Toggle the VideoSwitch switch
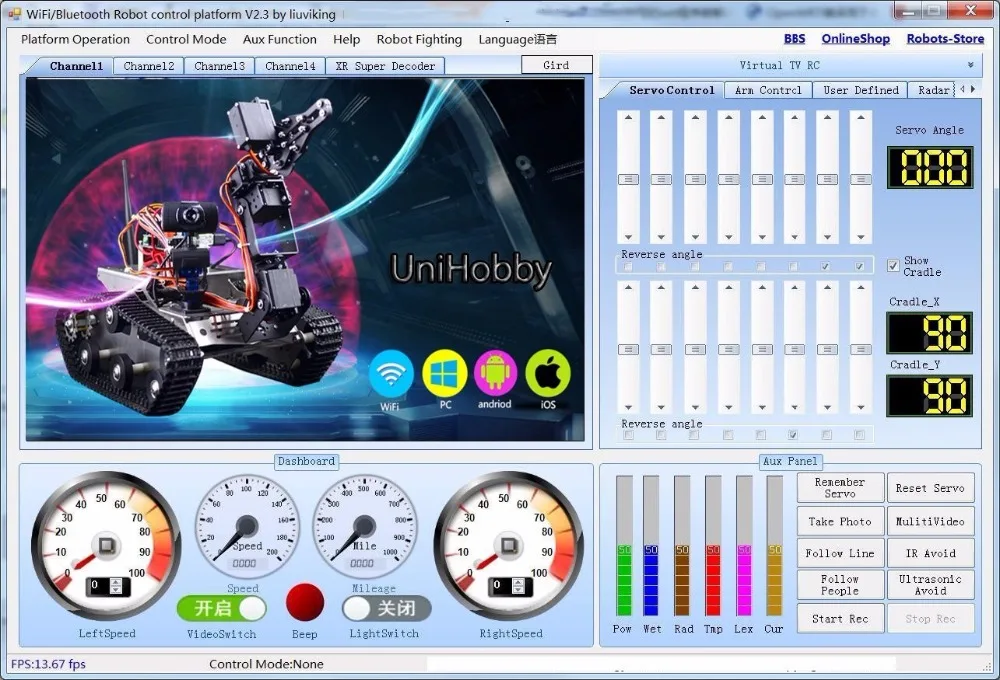Screen dimensions: 1000x680 point(221,608)
